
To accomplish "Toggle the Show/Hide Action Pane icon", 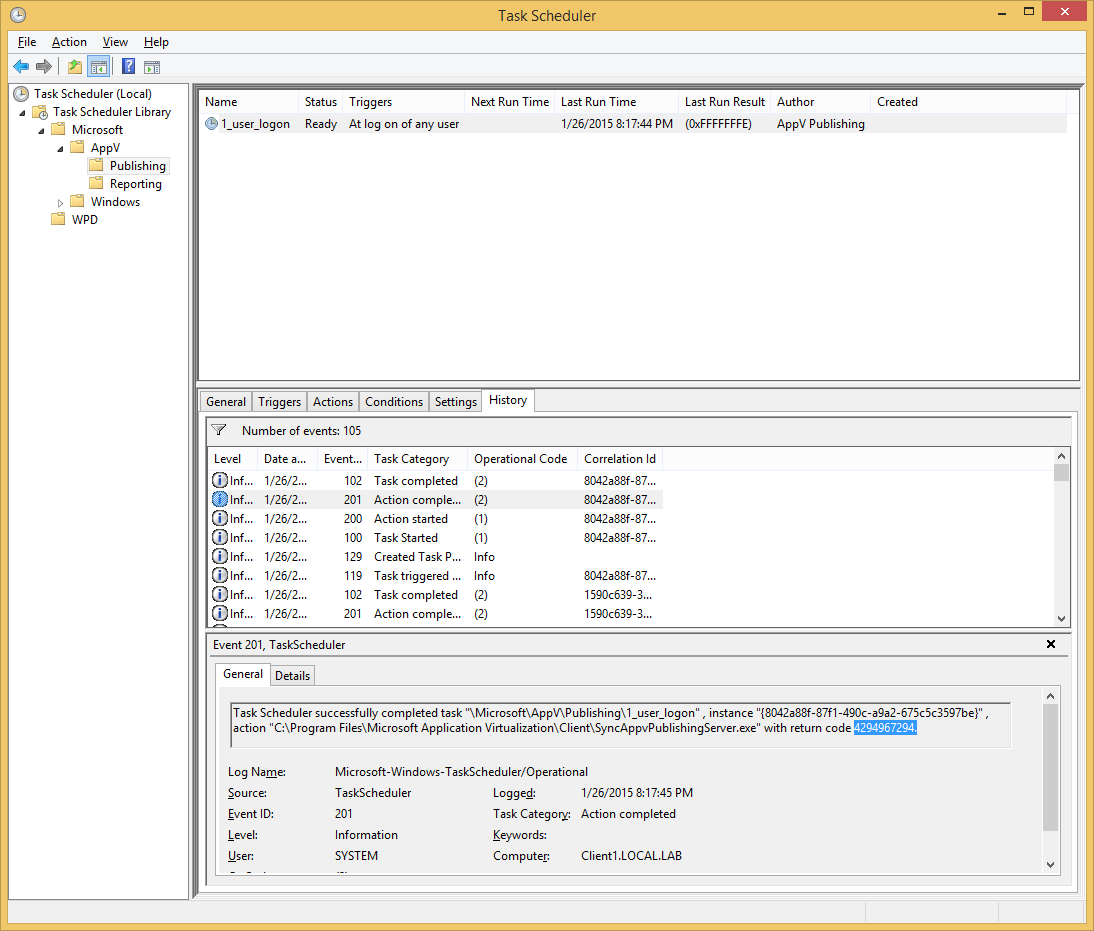I will pyautogui.click(x=152, y=67).
